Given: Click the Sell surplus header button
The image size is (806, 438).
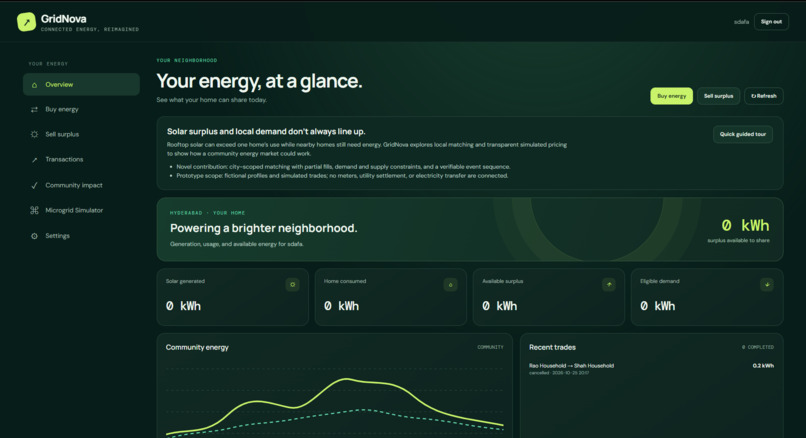Looking at the screenshot, I should (x=718, y=96).
